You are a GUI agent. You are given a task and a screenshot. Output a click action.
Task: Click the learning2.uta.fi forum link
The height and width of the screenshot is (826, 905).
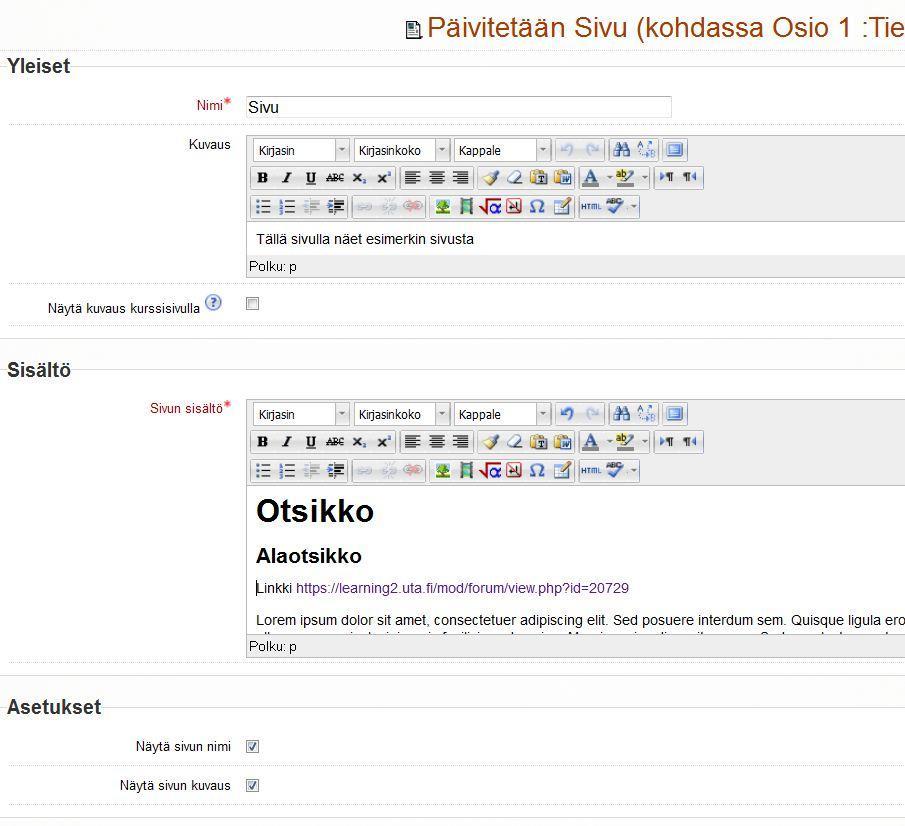462,588
